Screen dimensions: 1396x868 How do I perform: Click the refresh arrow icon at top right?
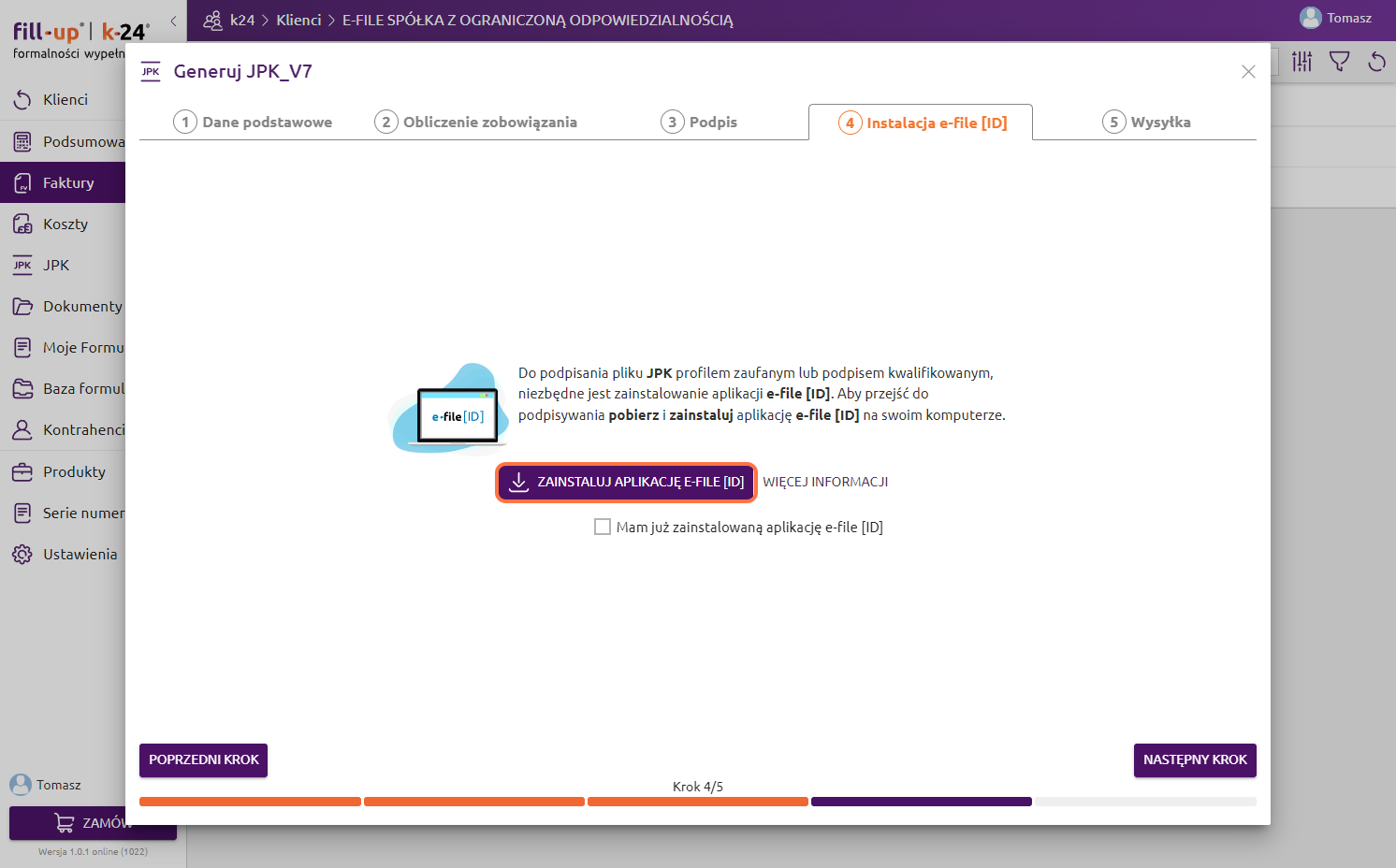[x=1376, y=62]
